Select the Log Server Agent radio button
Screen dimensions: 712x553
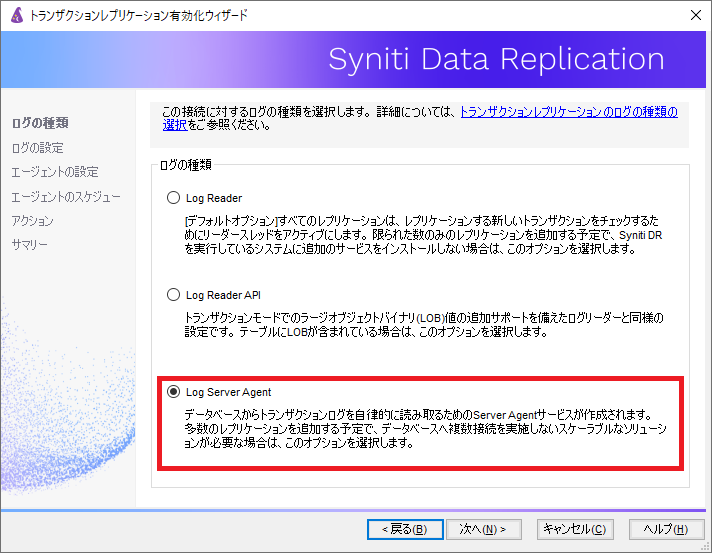(173, 391)
